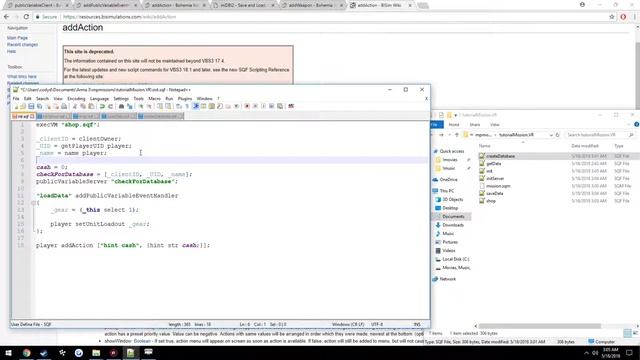Click the Undo arrow in Notepad++ toolbar

102,106
